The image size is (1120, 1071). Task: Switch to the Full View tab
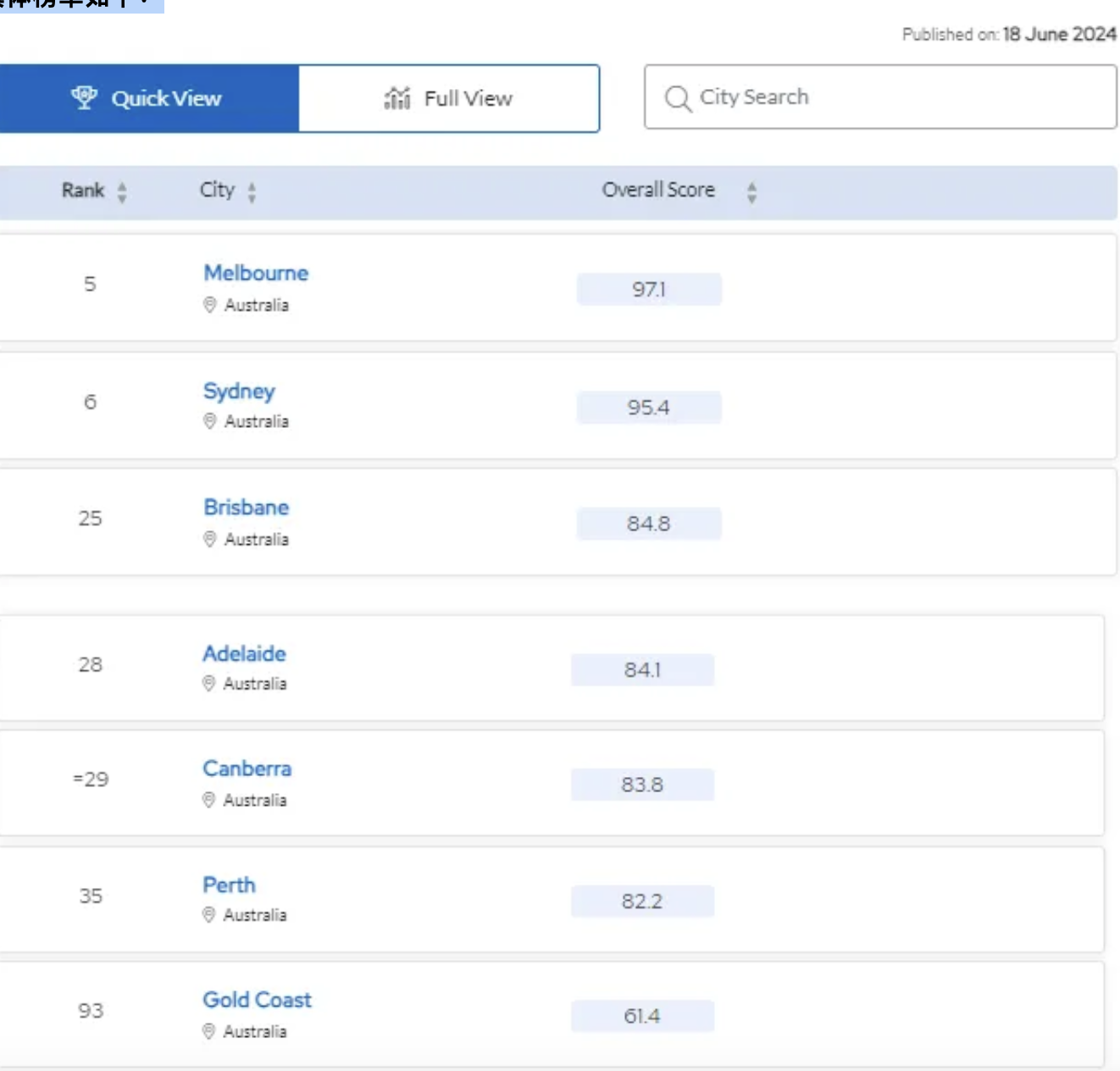pyautogui.click(x=449, y=98)
